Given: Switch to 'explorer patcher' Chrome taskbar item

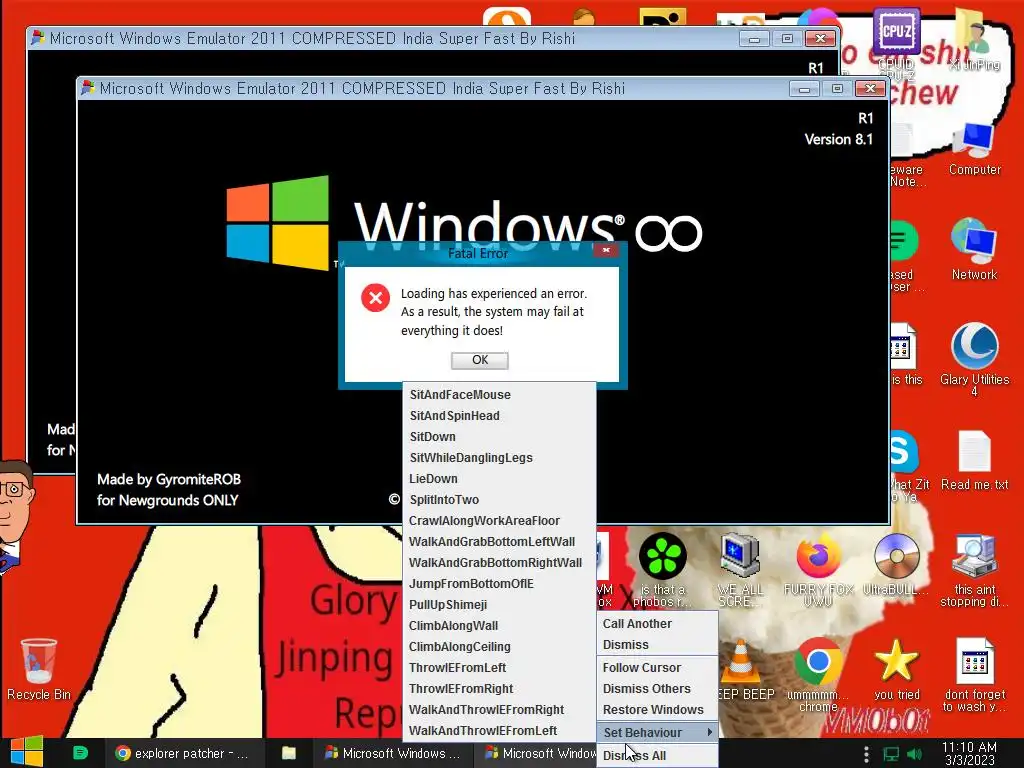Looking at the screenshot, I should coord(183,753).
